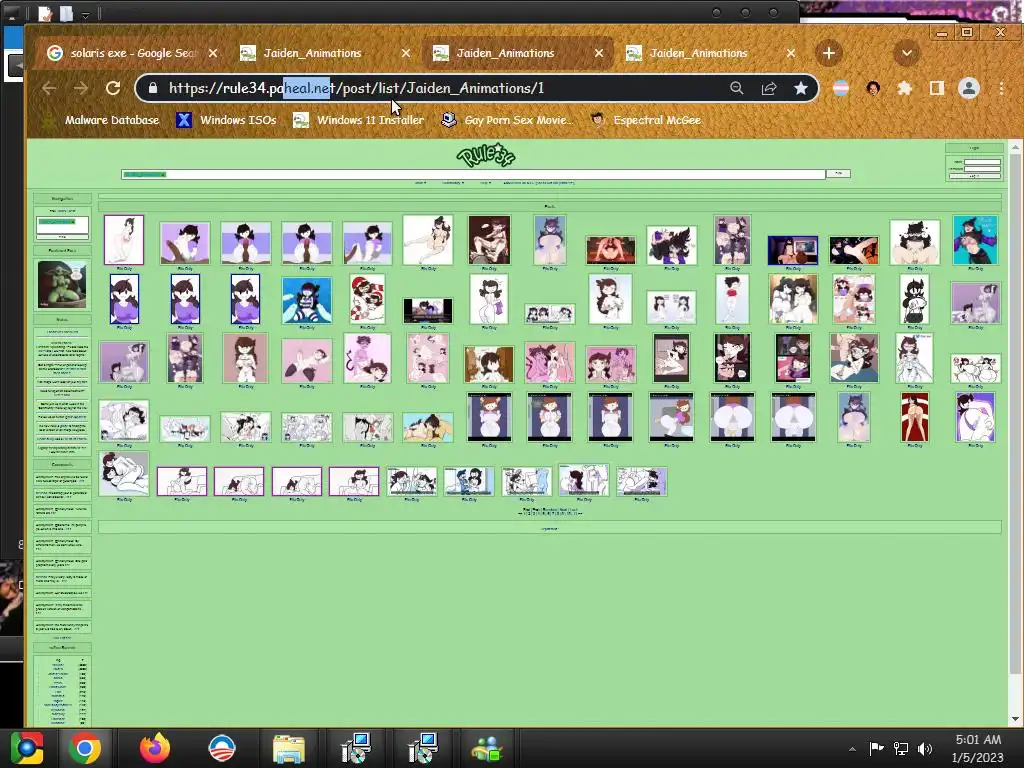Open the Windows ISOs bookmark
The image size is (1024, 768).
tap(227, 120)
